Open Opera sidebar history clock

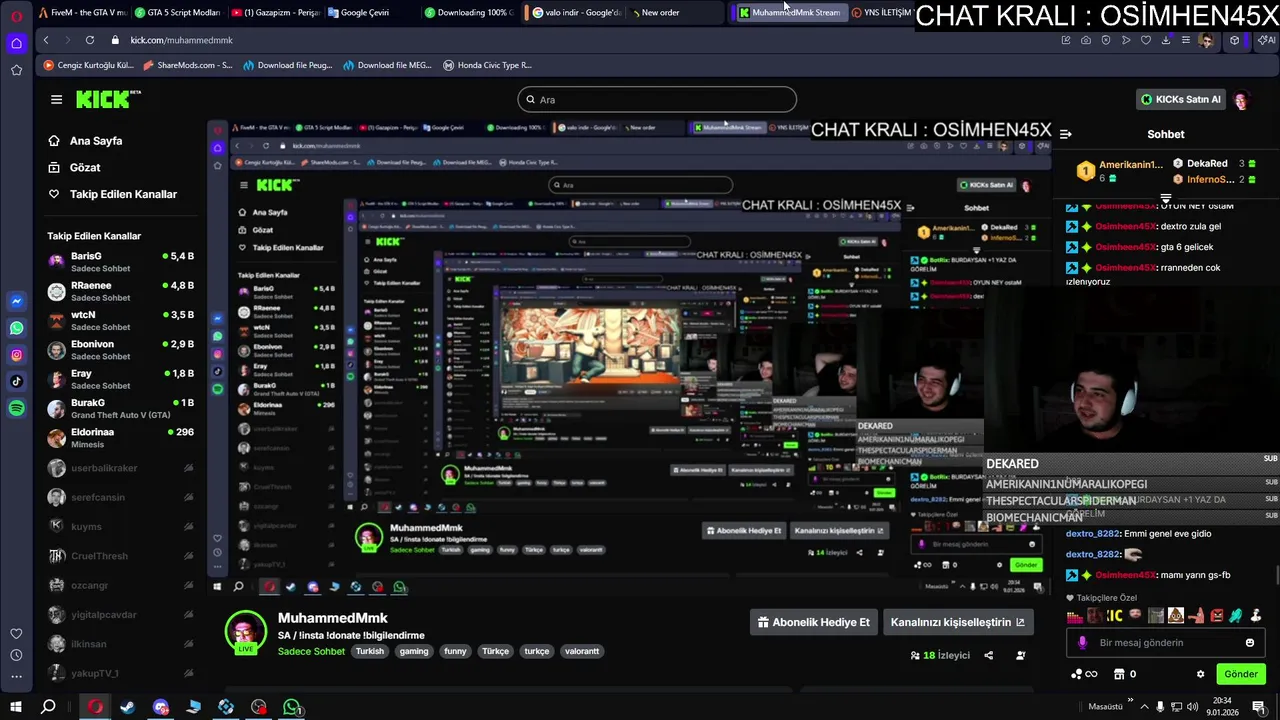click(16, 655)
